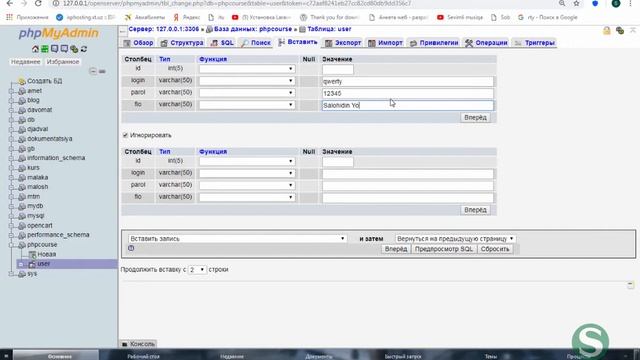The width and height of the screenshot is (640, 360).
Task: Open function dropdown for first fio row
Action: point(247,105)
